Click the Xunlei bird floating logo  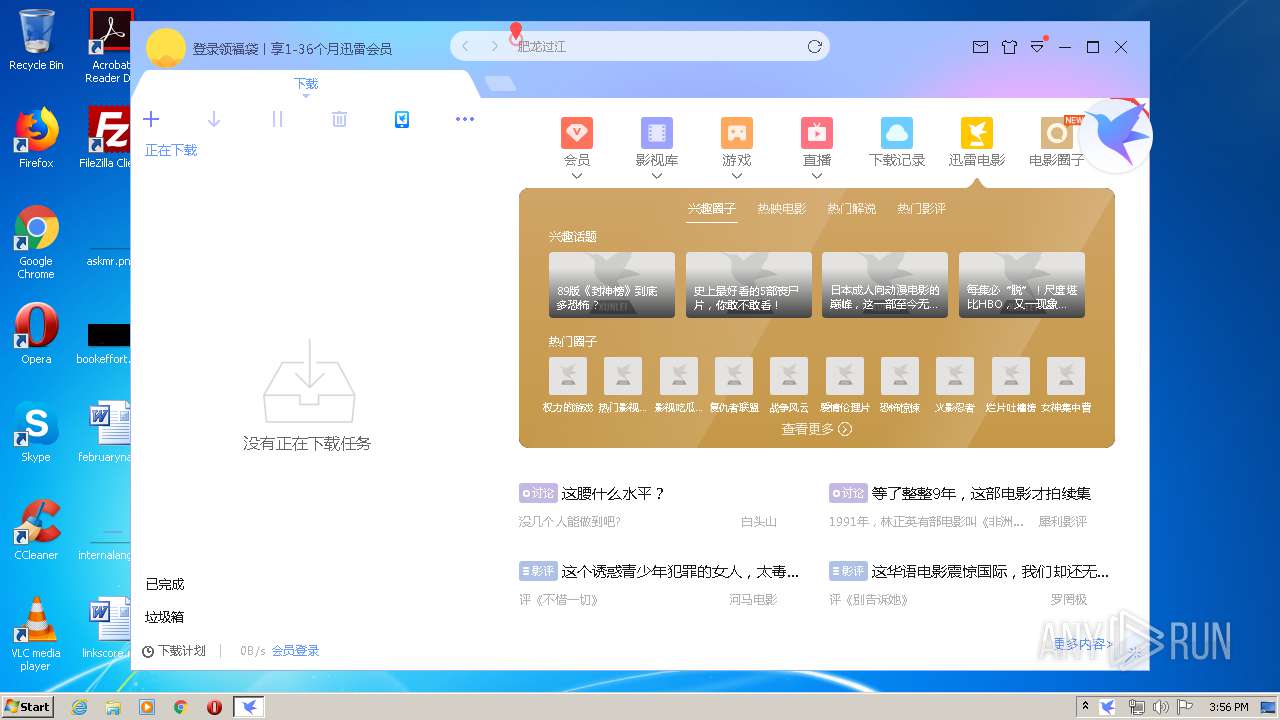pos(1116,135)
